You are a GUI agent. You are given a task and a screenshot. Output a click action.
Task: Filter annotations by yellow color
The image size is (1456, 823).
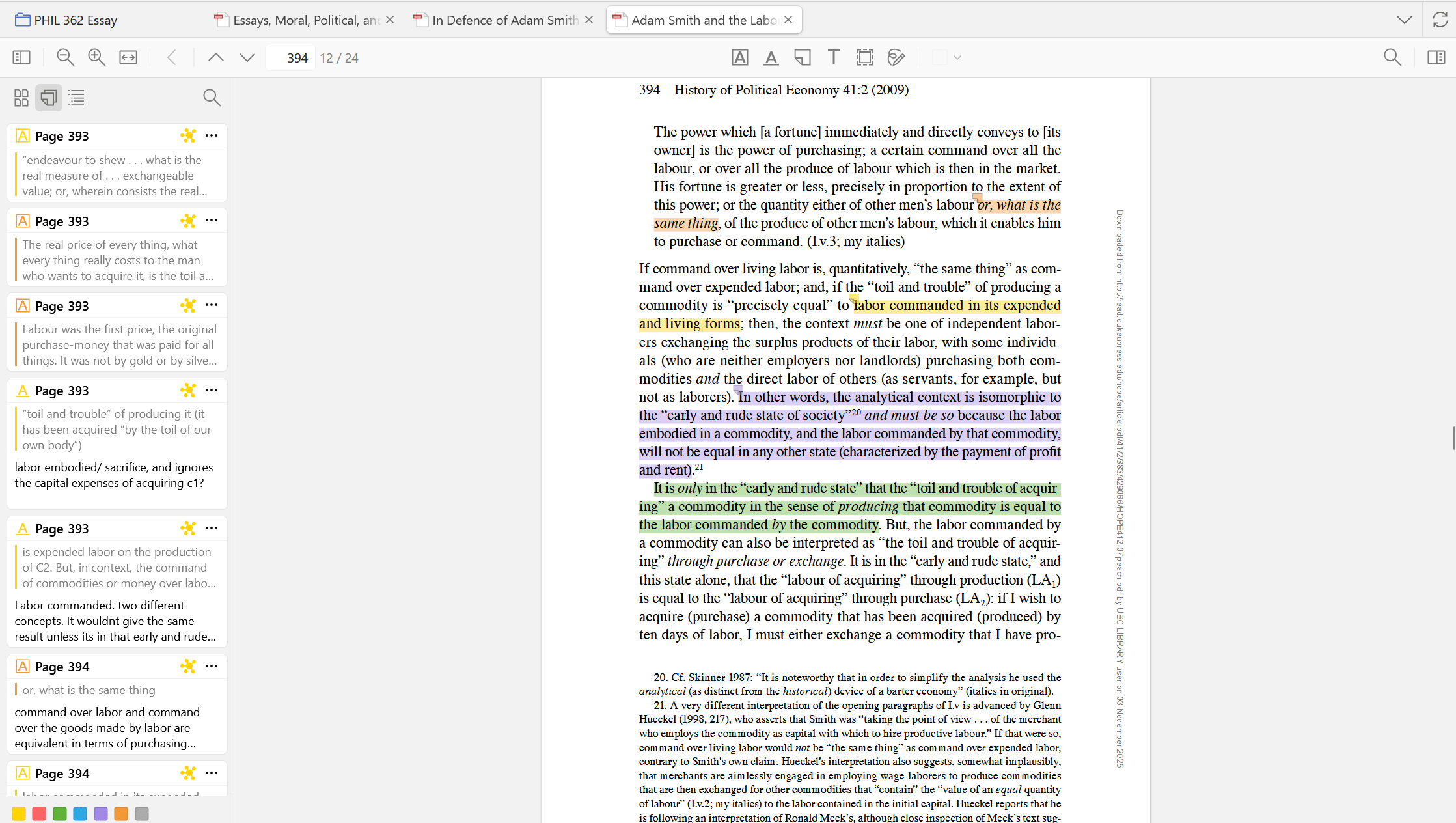[19, 813]
